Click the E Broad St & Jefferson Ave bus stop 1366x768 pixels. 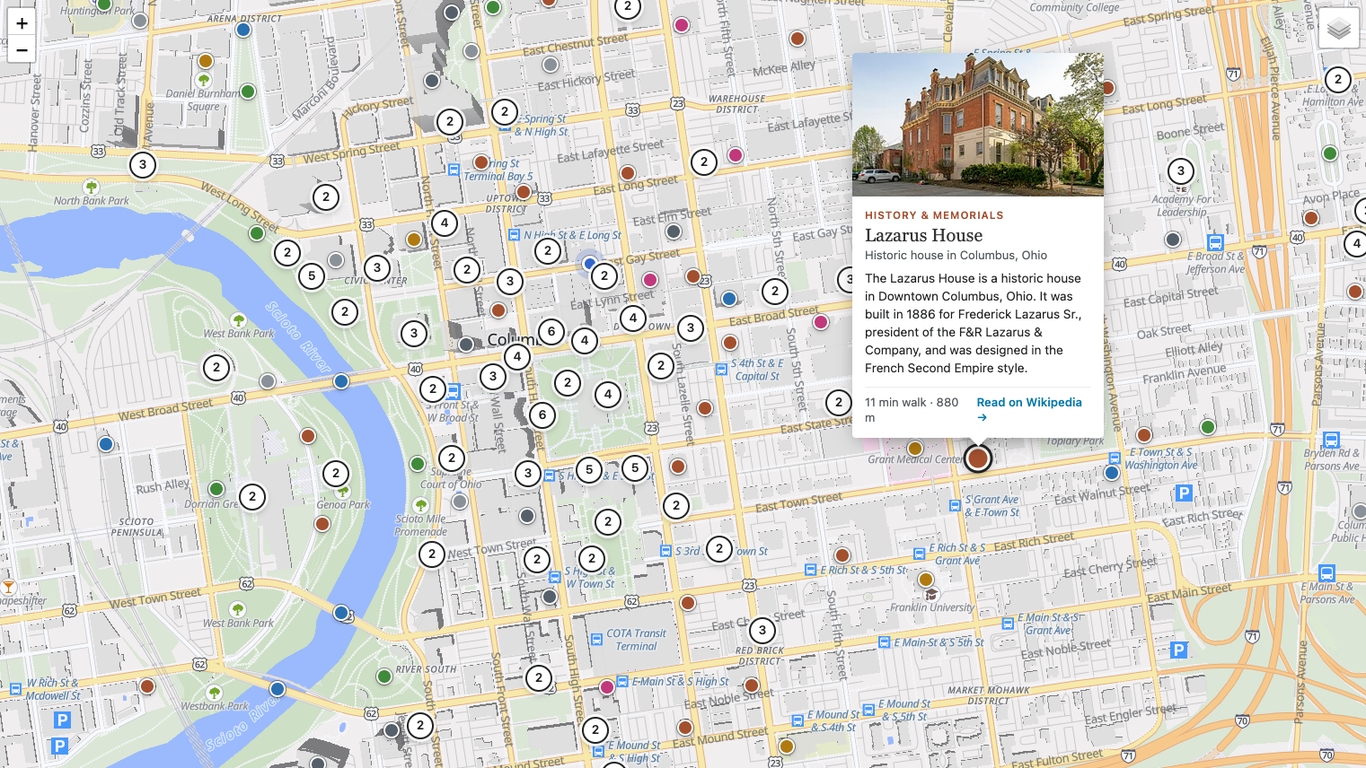click(1215, 242)
